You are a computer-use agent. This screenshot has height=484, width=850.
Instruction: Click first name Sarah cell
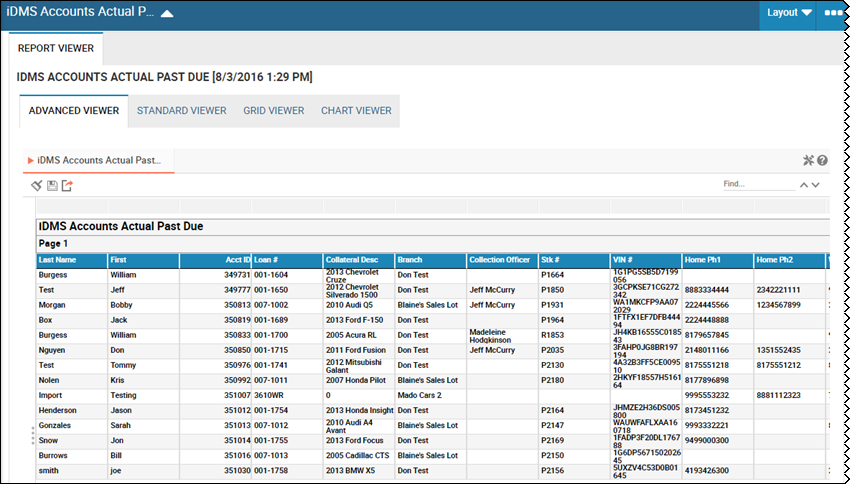point(144,426)
